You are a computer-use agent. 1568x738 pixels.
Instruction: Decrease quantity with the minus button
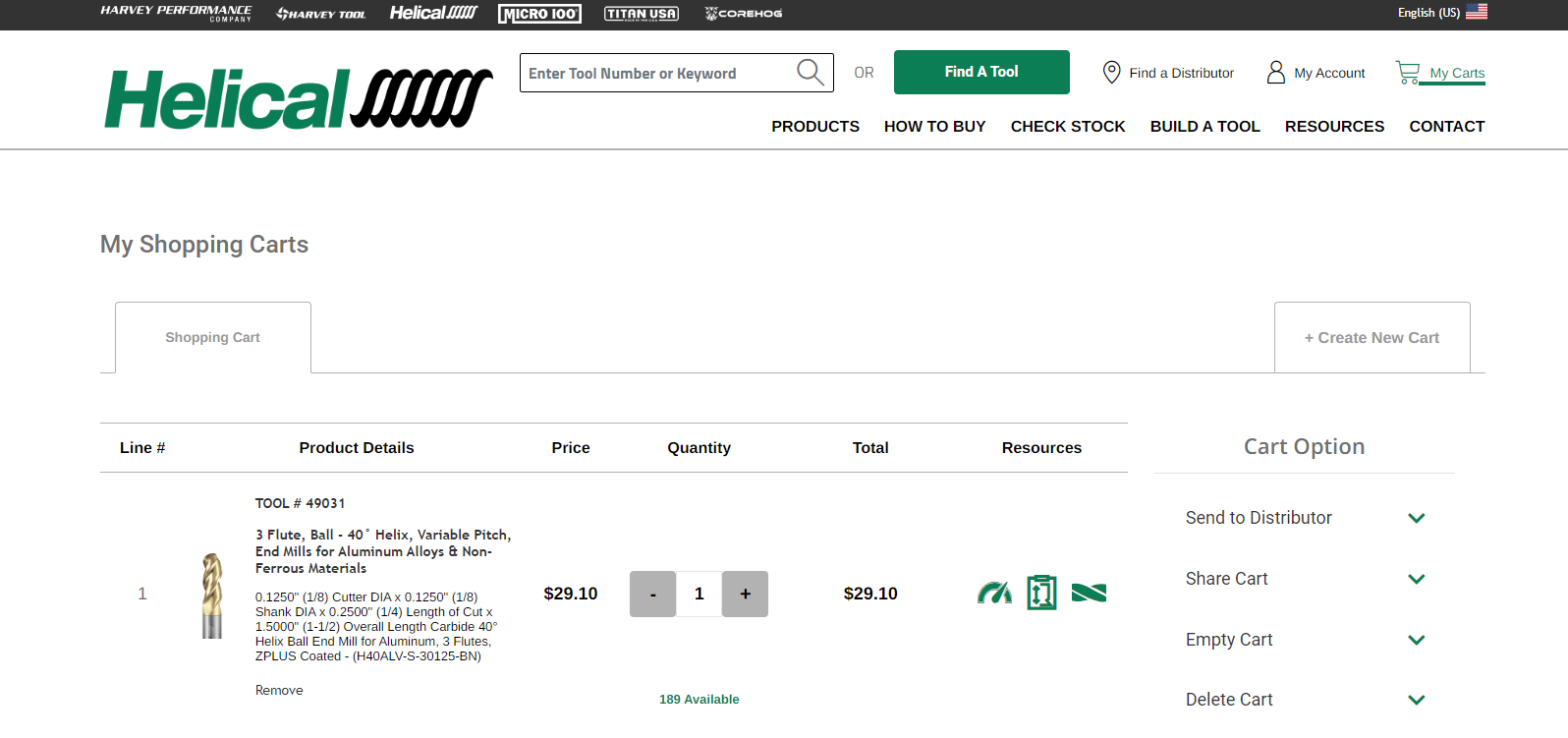click(652, 594)
